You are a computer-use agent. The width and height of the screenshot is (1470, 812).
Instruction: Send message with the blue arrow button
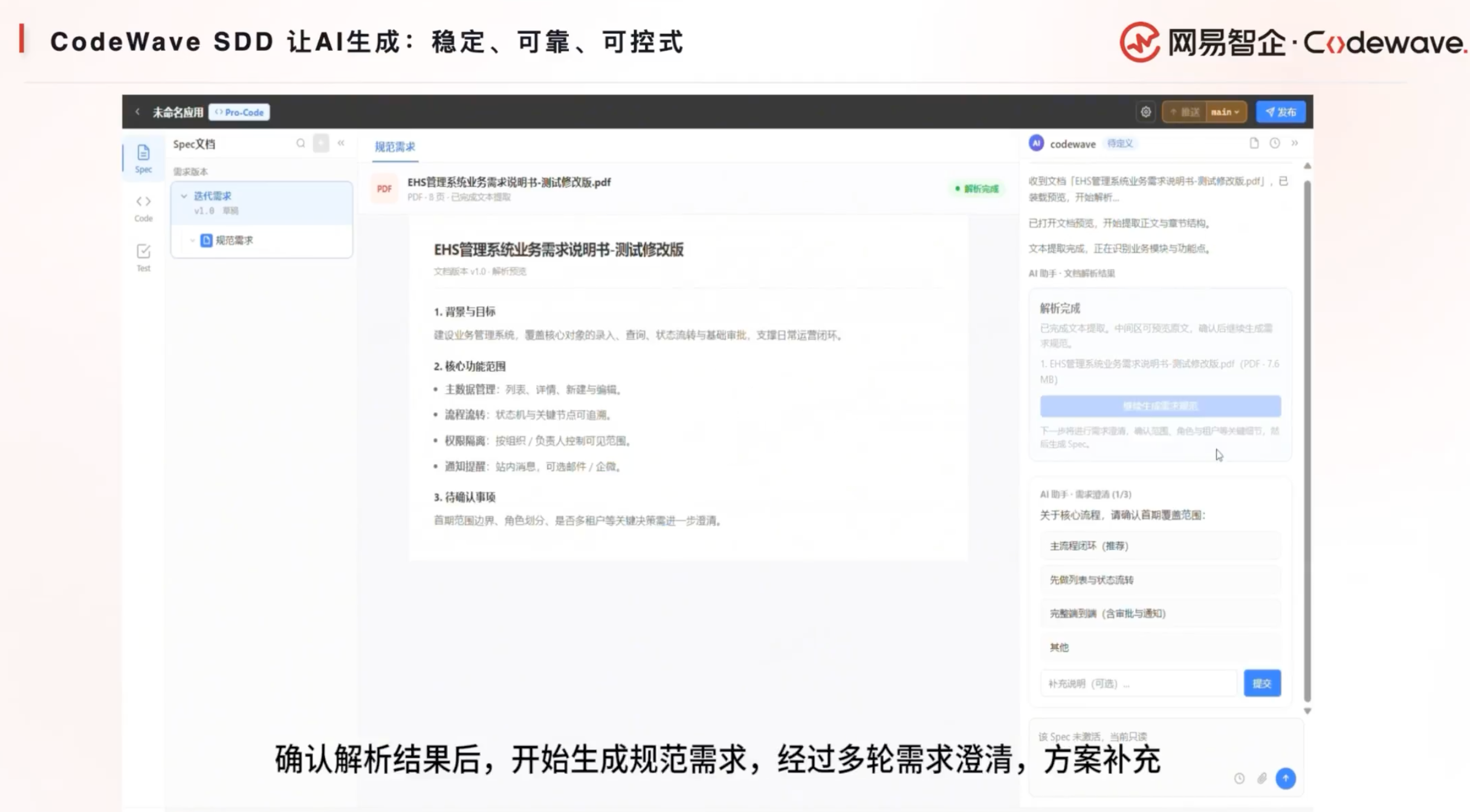(x=1286, y=778)
